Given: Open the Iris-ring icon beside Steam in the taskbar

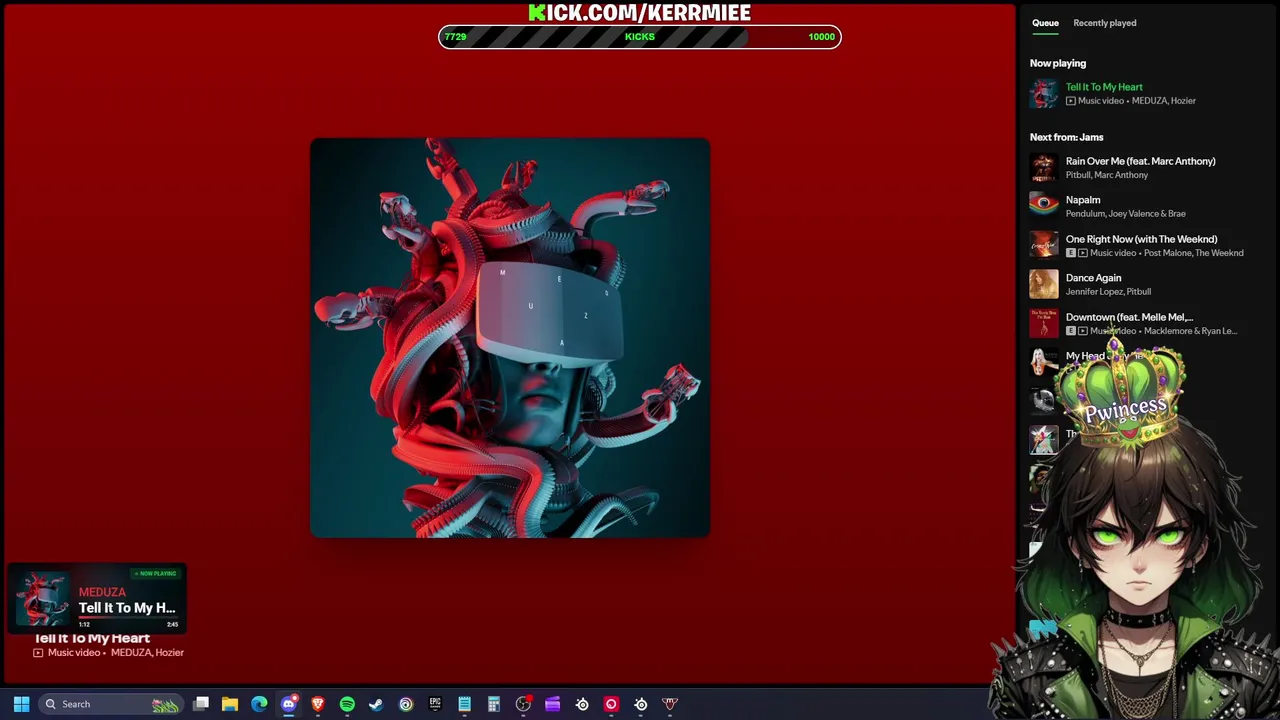Looking at the screenshot, I should (x=406, y=704).
